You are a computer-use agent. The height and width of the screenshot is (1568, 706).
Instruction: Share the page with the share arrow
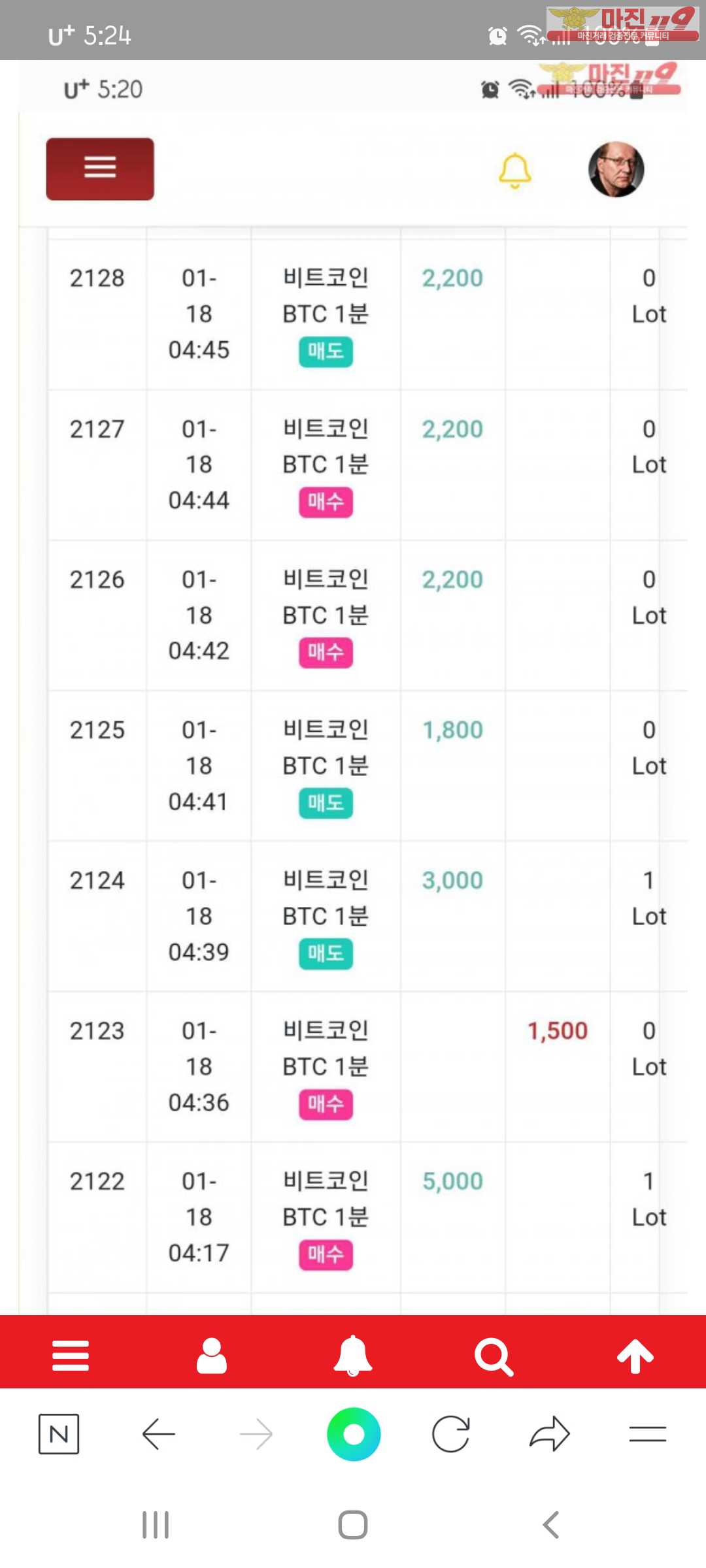549,1434
